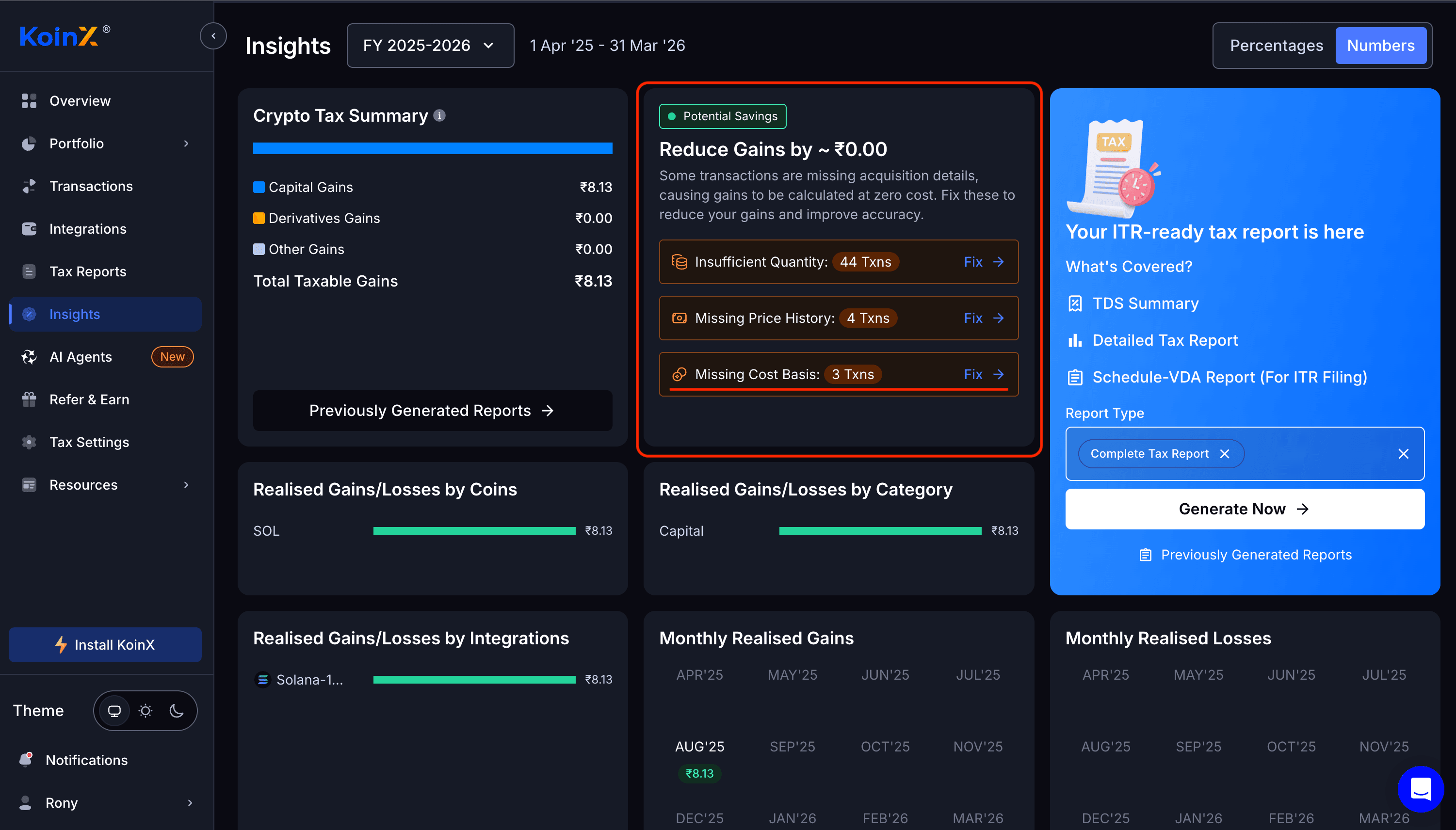The height and width of the screenshot is (830, 1456).
Task: Toggle Percentages view
Action: [x=1276, y=46]
